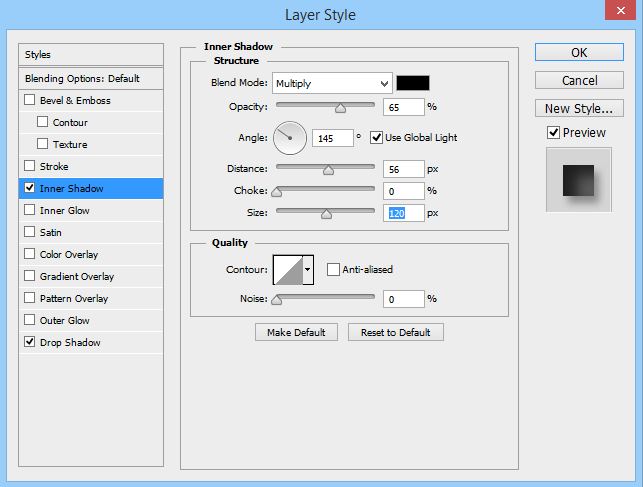Click the Opacity value field
The image size is (643, 487).
tap(404, 107)
